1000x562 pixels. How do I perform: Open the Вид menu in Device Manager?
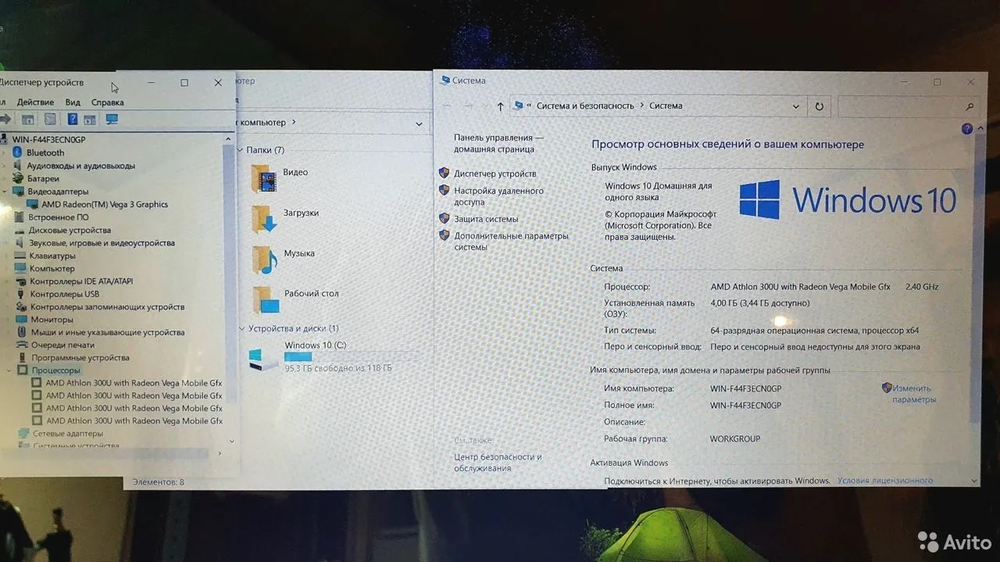(x=73, y=102)
